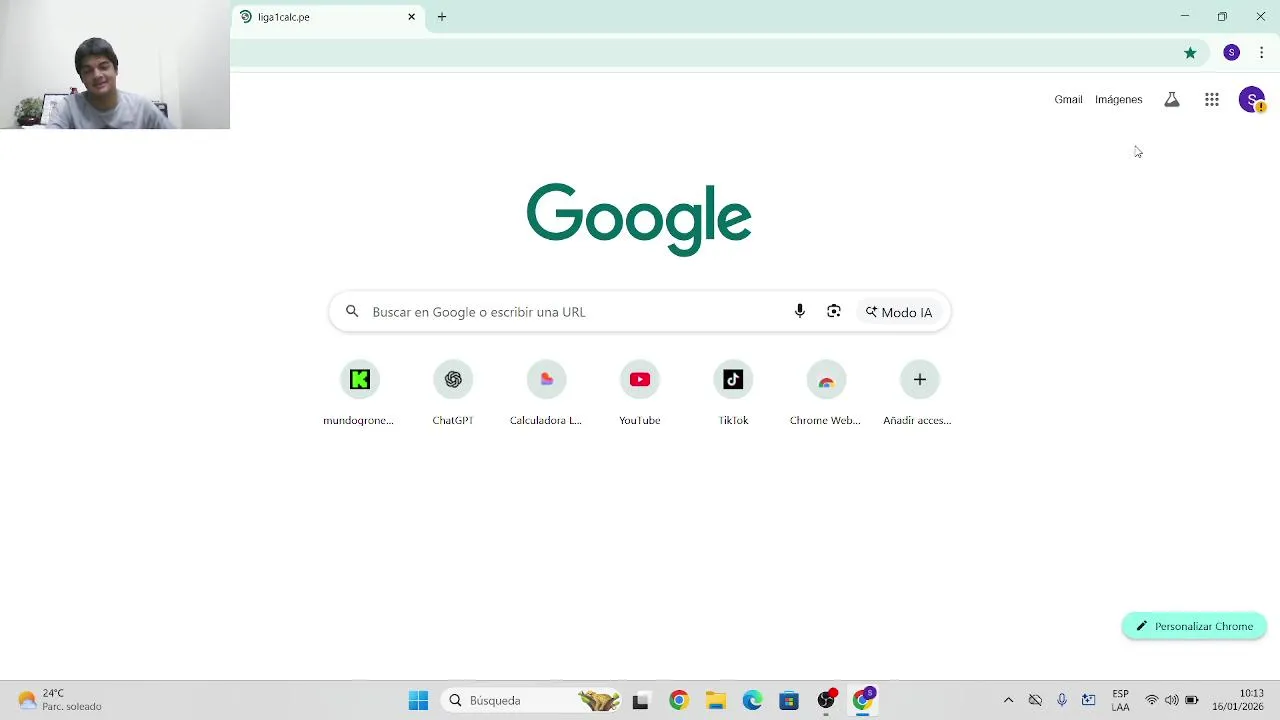Click the bookmark star in the address bar
1280x720 pixels.
point(1190,53)
